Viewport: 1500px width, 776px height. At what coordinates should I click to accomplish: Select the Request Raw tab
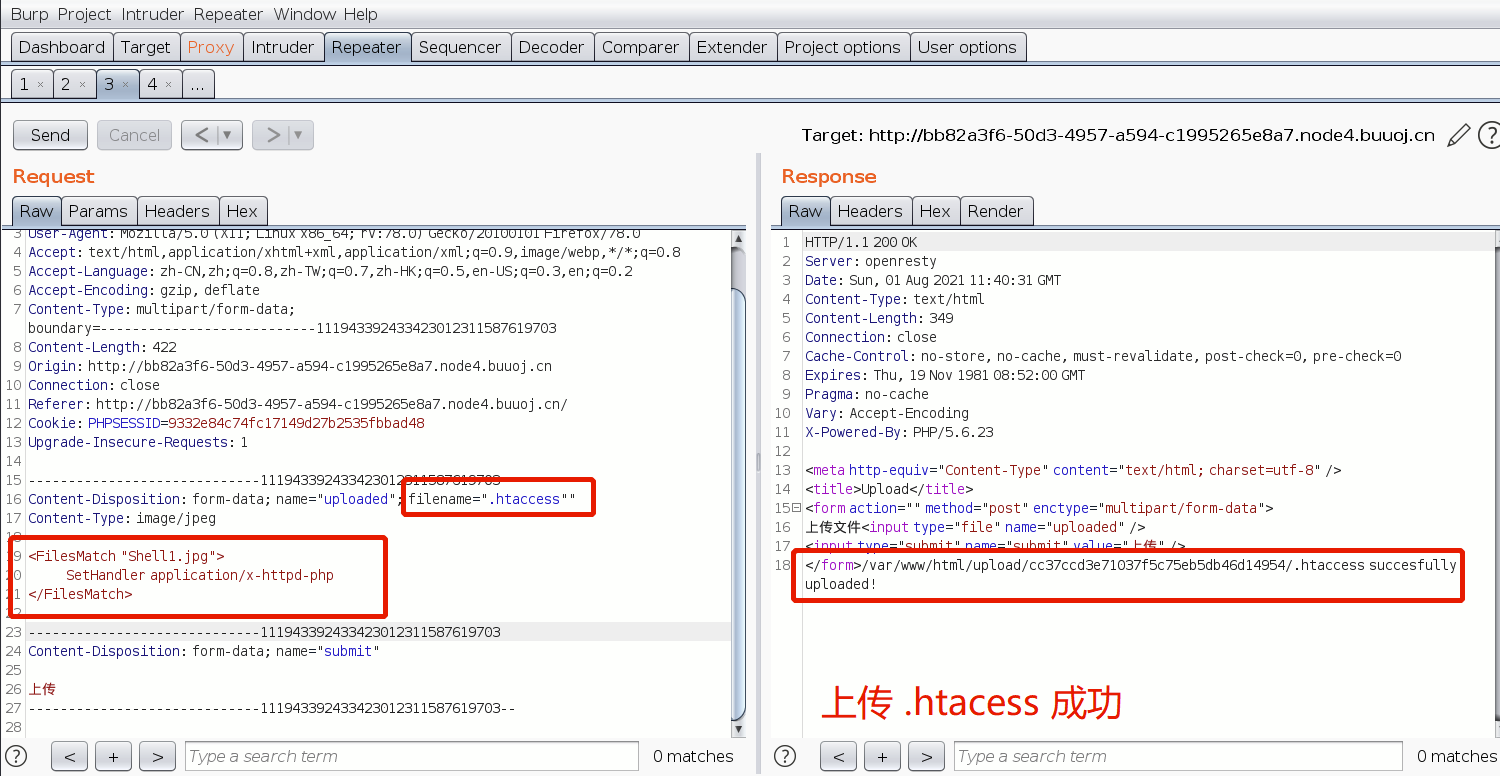37,211
